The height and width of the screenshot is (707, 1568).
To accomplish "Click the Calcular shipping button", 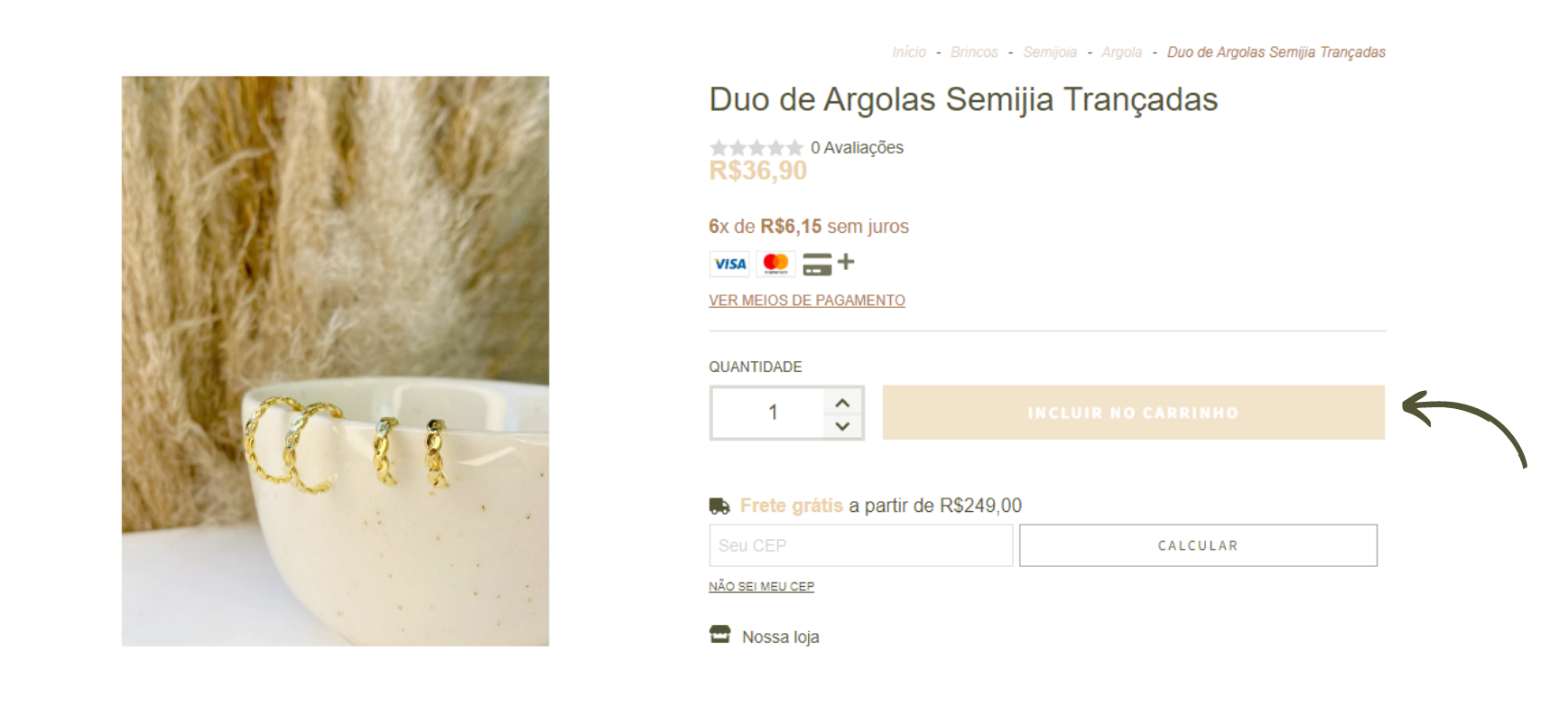I will click(1198, 545).
